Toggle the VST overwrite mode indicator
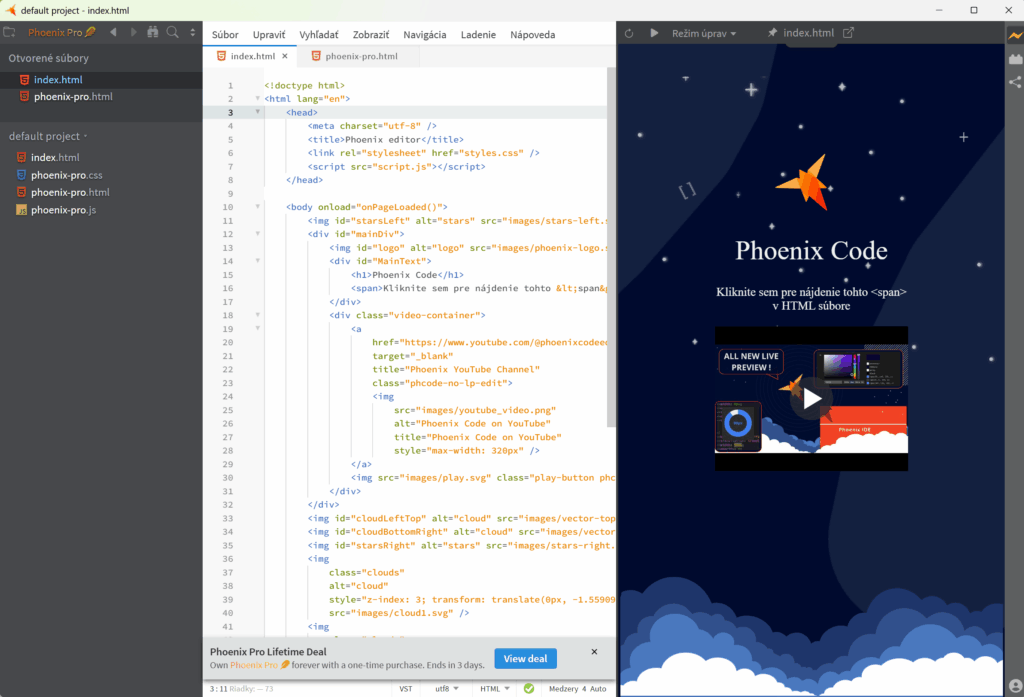This screenshot has height=697, width=1024. point(406,689)
